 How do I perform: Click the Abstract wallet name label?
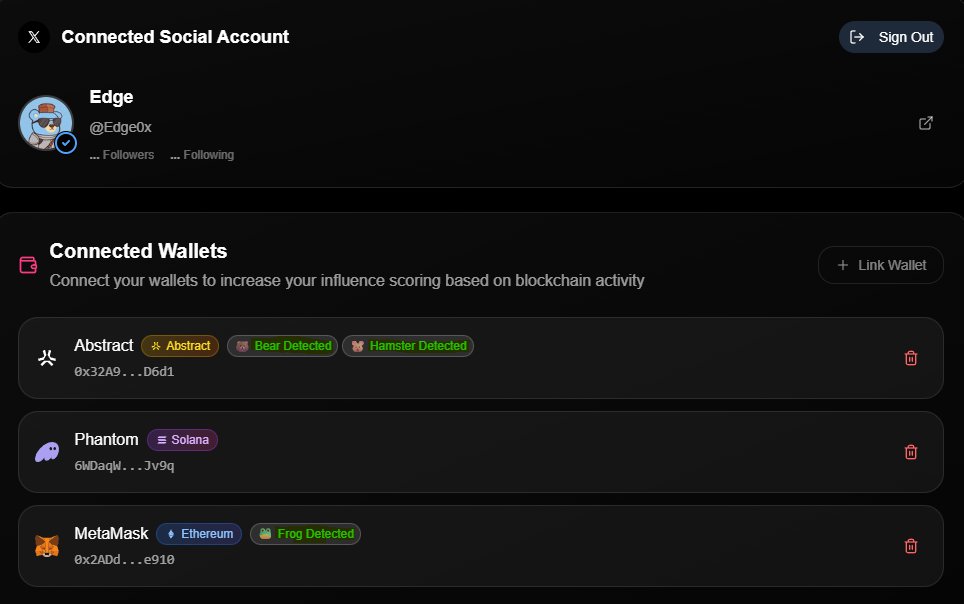click(x=104, y=346)
